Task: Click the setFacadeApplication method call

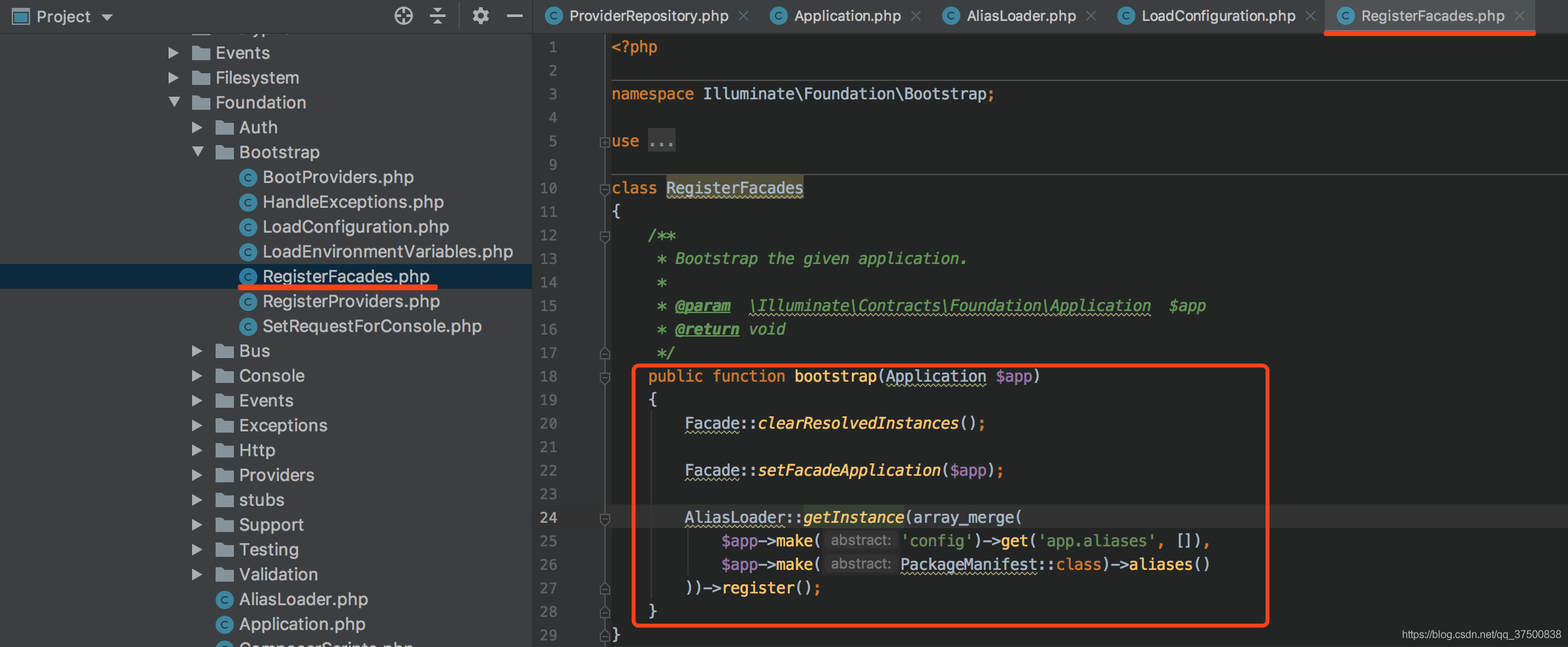Action: click(x=849, y=471)
